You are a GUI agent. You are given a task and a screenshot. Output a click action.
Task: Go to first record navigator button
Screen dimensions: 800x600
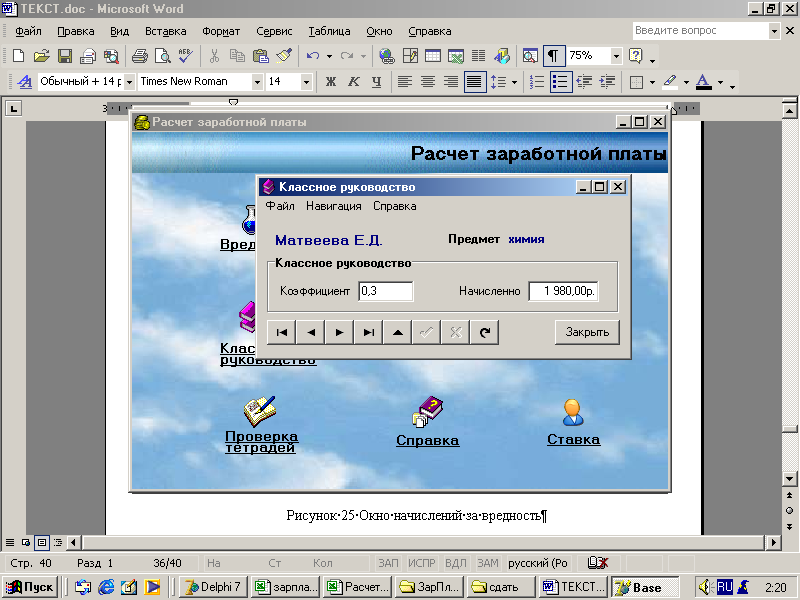tap(282, 332)
